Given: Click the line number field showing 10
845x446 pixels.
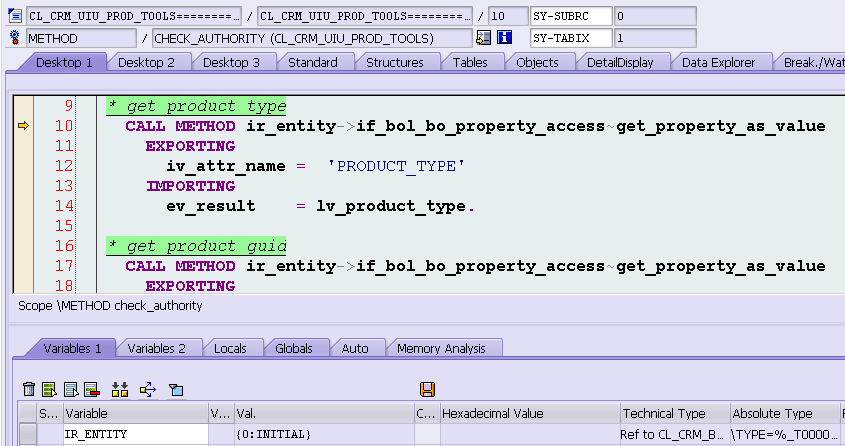Looking at the screenshot, I should (508, 16).
